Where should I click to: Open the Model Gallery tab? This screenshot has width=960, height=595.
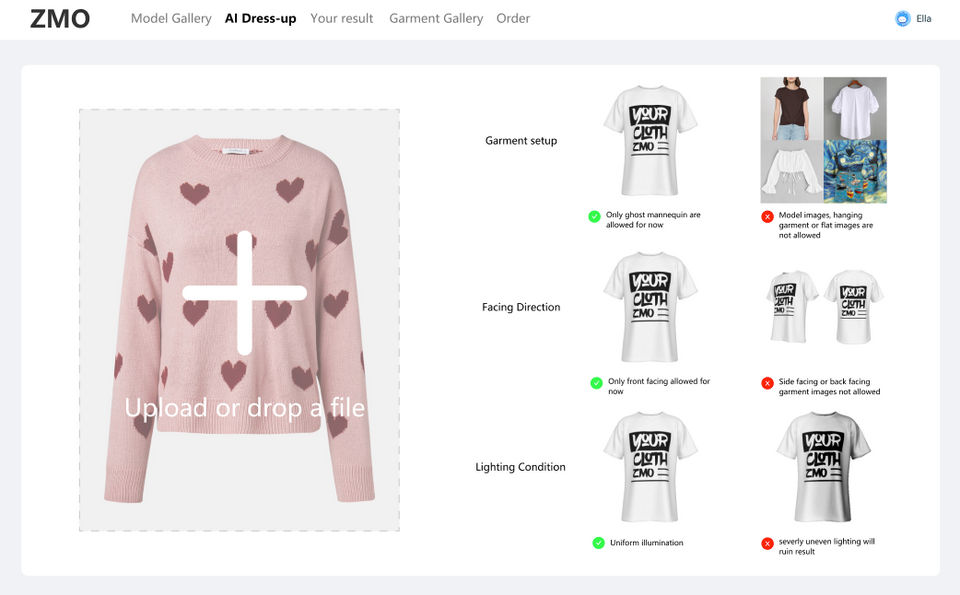point(171,18)
